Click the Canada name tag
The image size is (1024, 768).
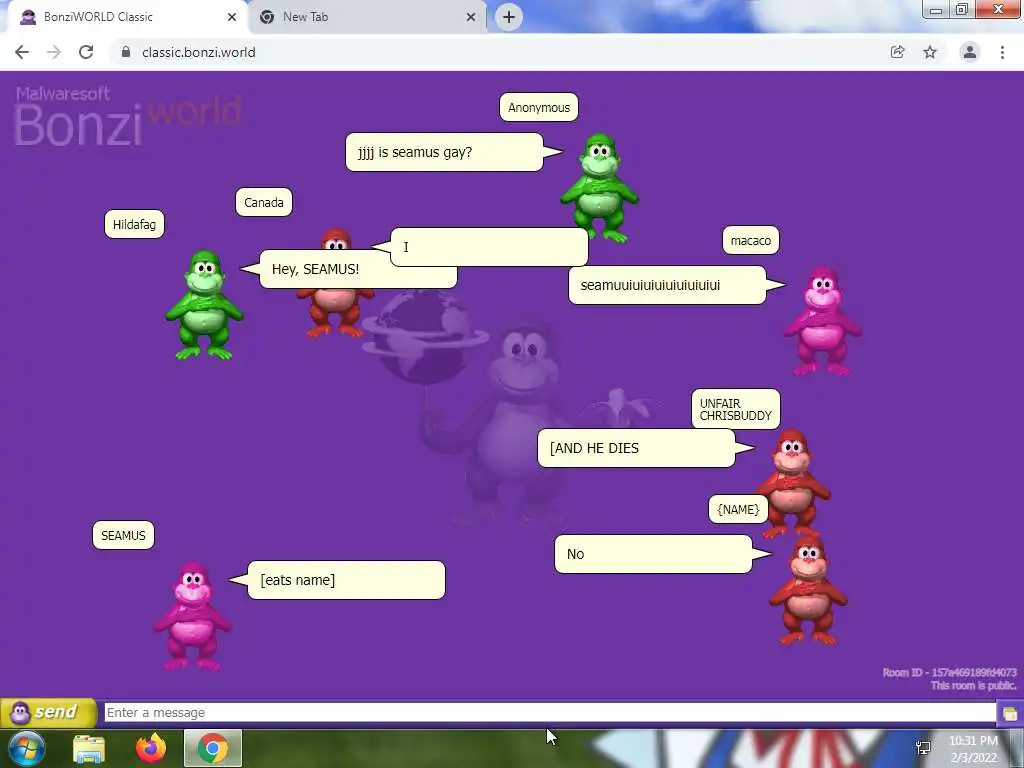coord(264,202)
